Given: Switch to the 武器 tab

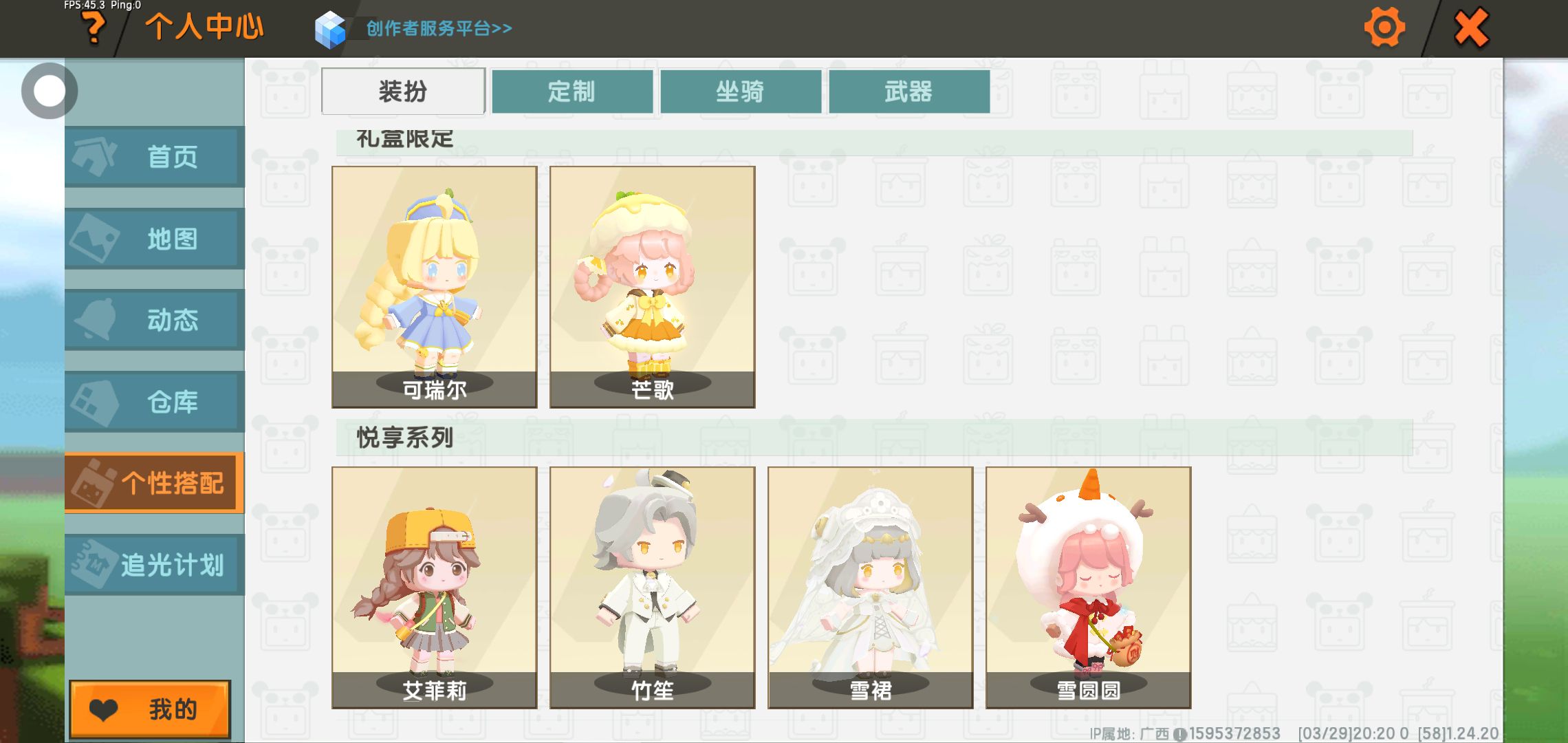Looking at the screenshot, I should click(x=909, y=91).
